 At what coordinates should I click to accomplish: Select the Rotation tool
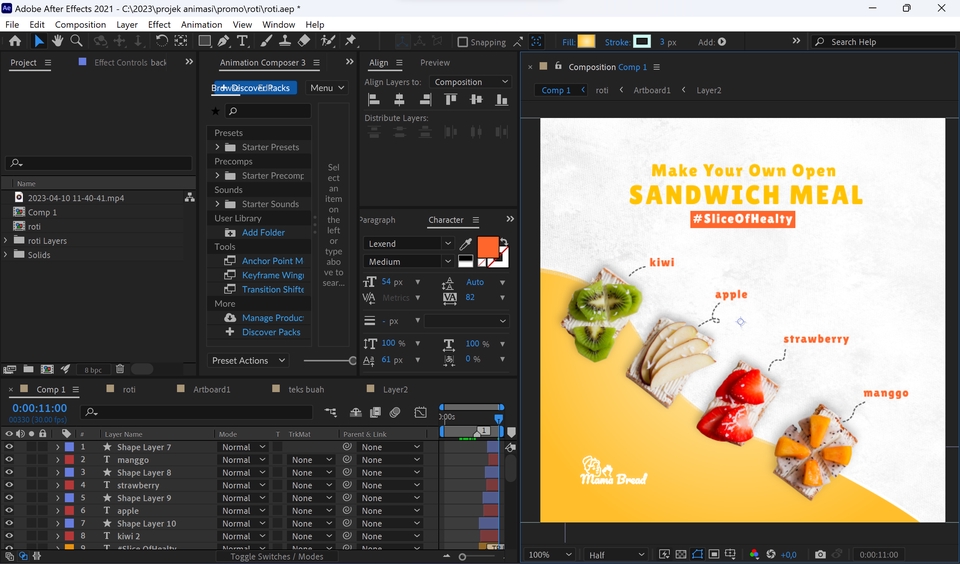161,41
